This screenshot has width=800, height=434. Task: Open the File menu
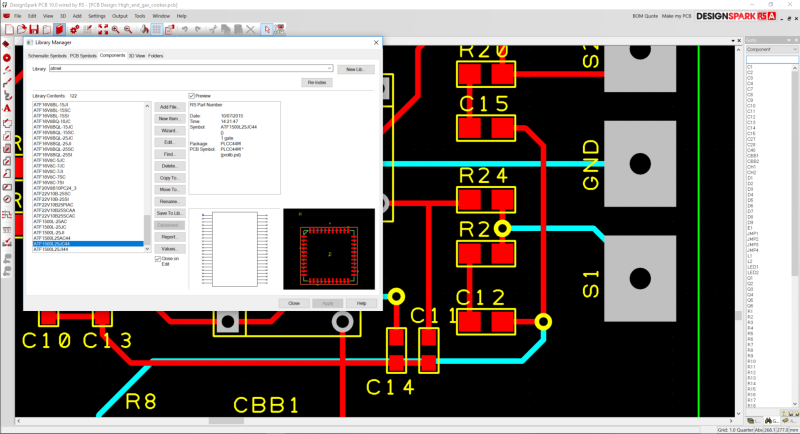(18, 16)
